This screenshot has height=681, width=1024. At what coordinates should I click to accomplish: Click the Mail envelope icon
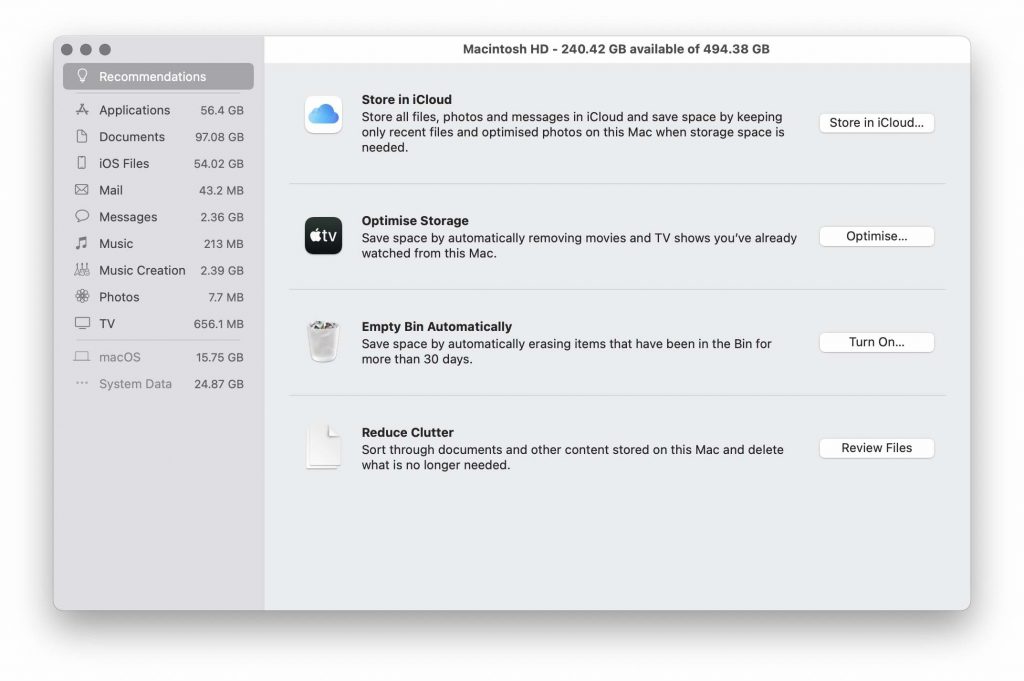(82, 189)
